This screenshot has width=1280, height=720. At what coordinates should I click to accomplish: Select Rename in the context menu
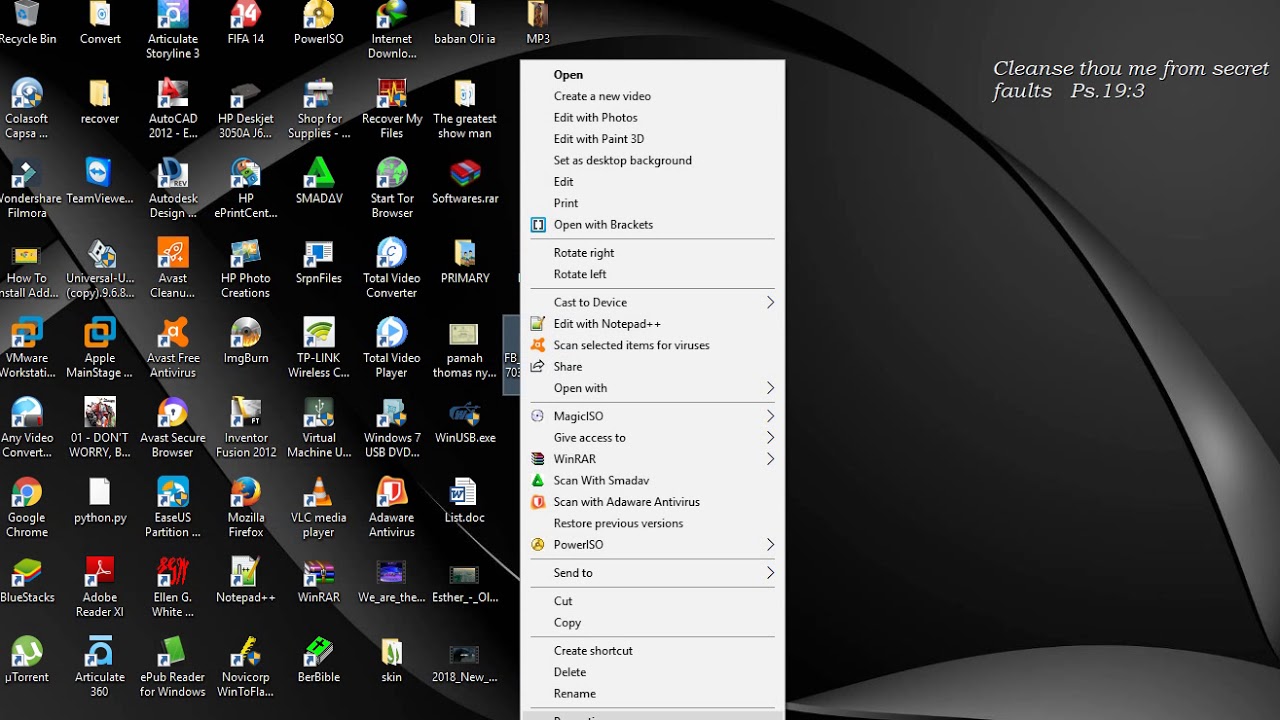click(x=574, y=693)
